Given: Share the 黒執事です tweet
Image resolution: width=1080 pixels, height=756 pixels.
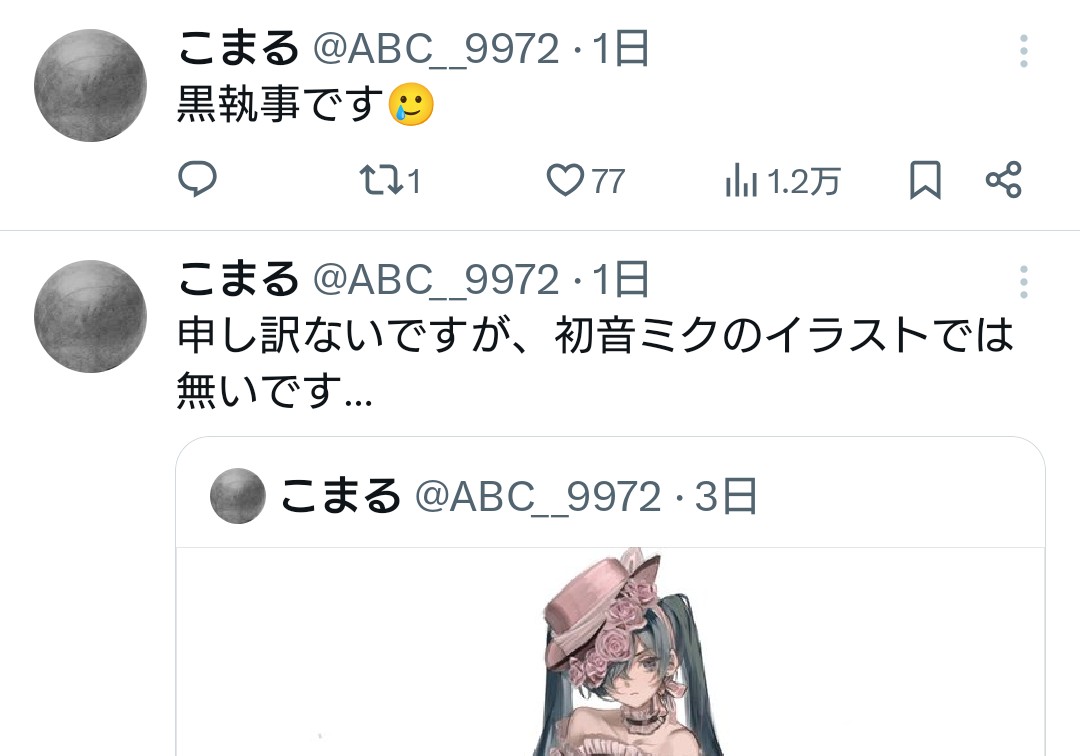Looking at the screenshot, I should pyautogui.click(x=1004, y=180).
